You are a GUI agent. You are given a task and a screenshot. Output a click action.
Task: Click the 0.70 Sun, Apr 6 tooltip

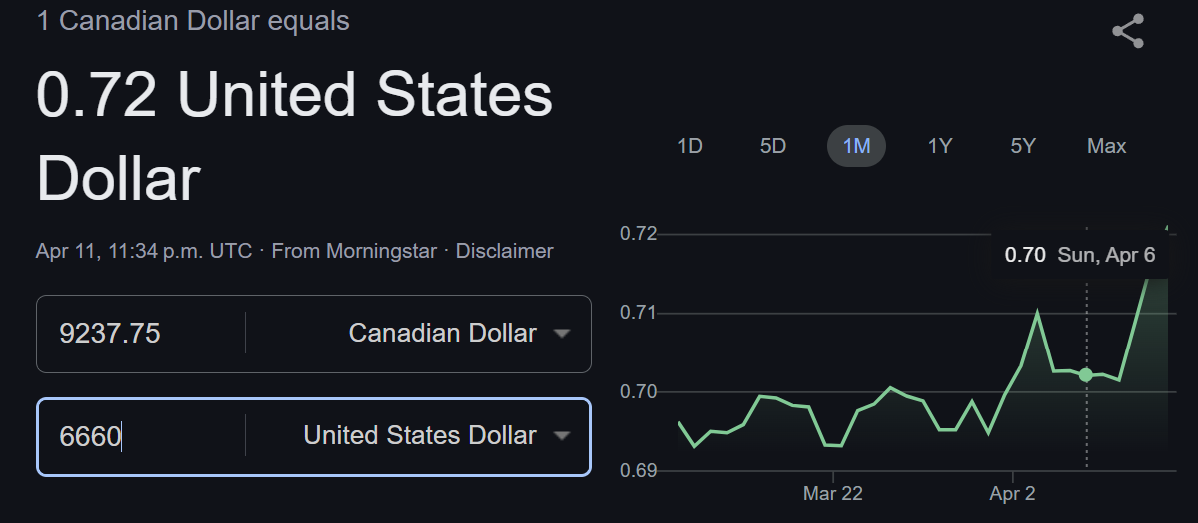pyautogui.click(x=1080, y=255)
